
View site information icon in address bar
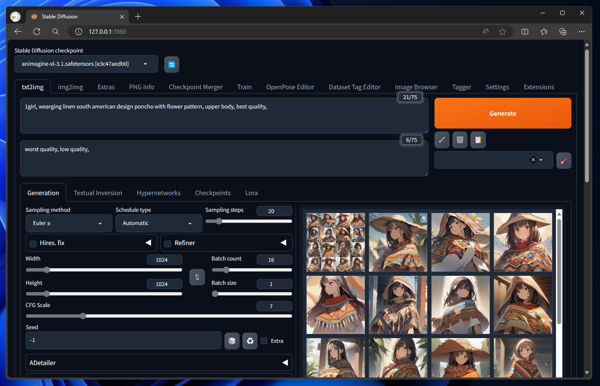click(x=78, y=32)
